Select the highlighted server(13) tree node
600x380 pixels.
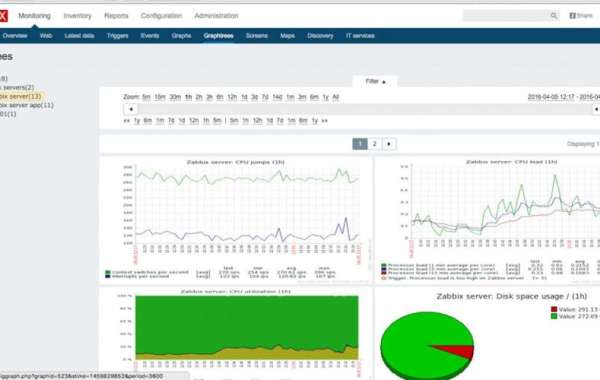[20, 96]
